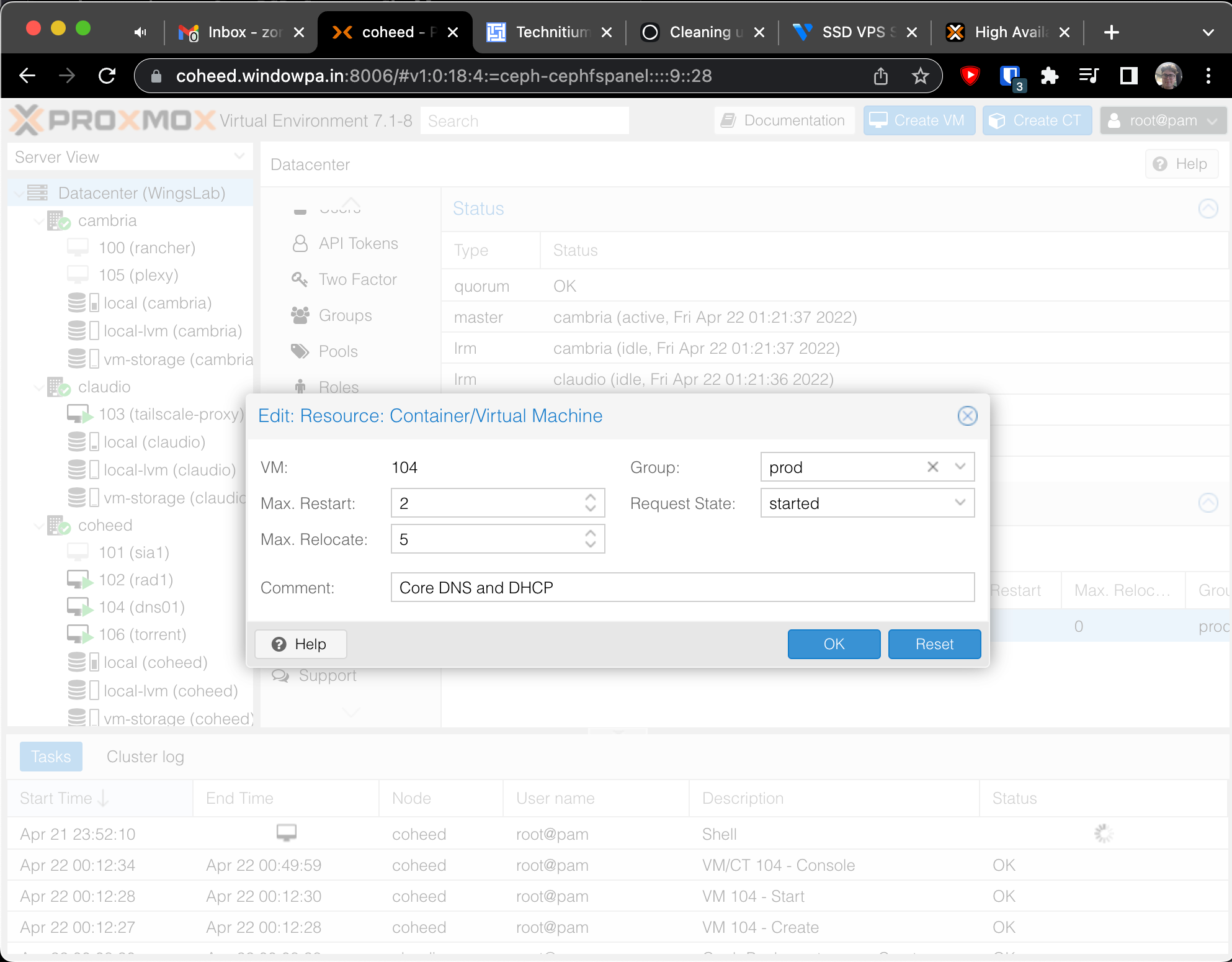Image resolution: width=1232 pixels, height=962 pixels.
Task: Decrease Max. Relocate value by one
Action: (591, 545)
